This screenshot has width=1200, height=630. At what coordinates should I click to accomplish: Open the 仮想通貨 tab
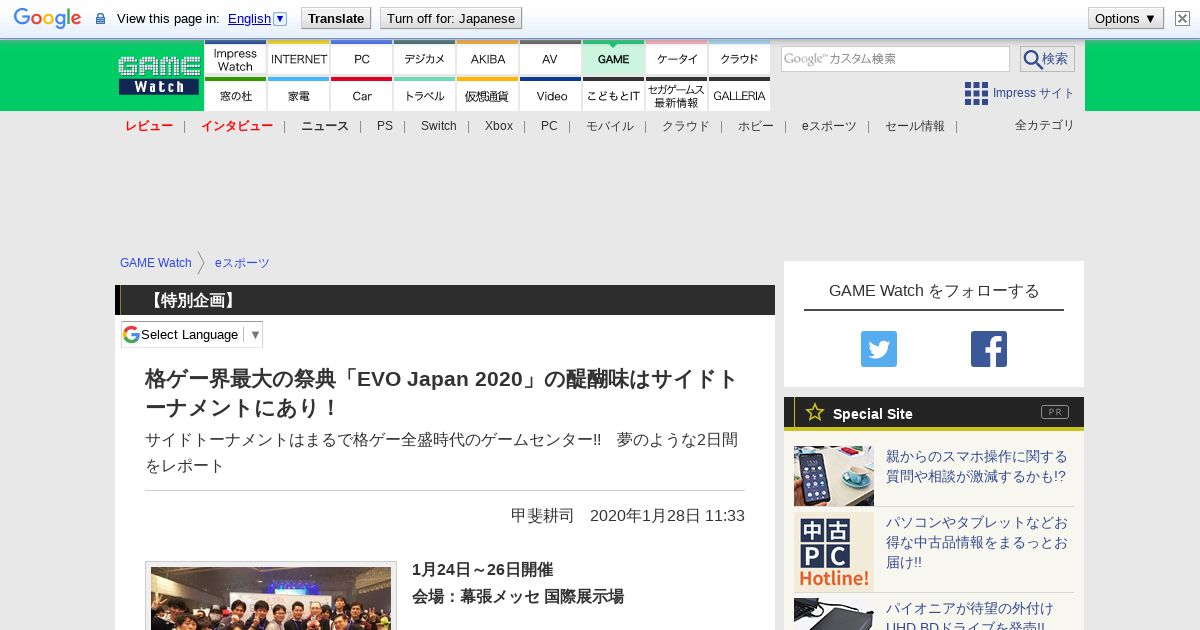pos(487,95)
